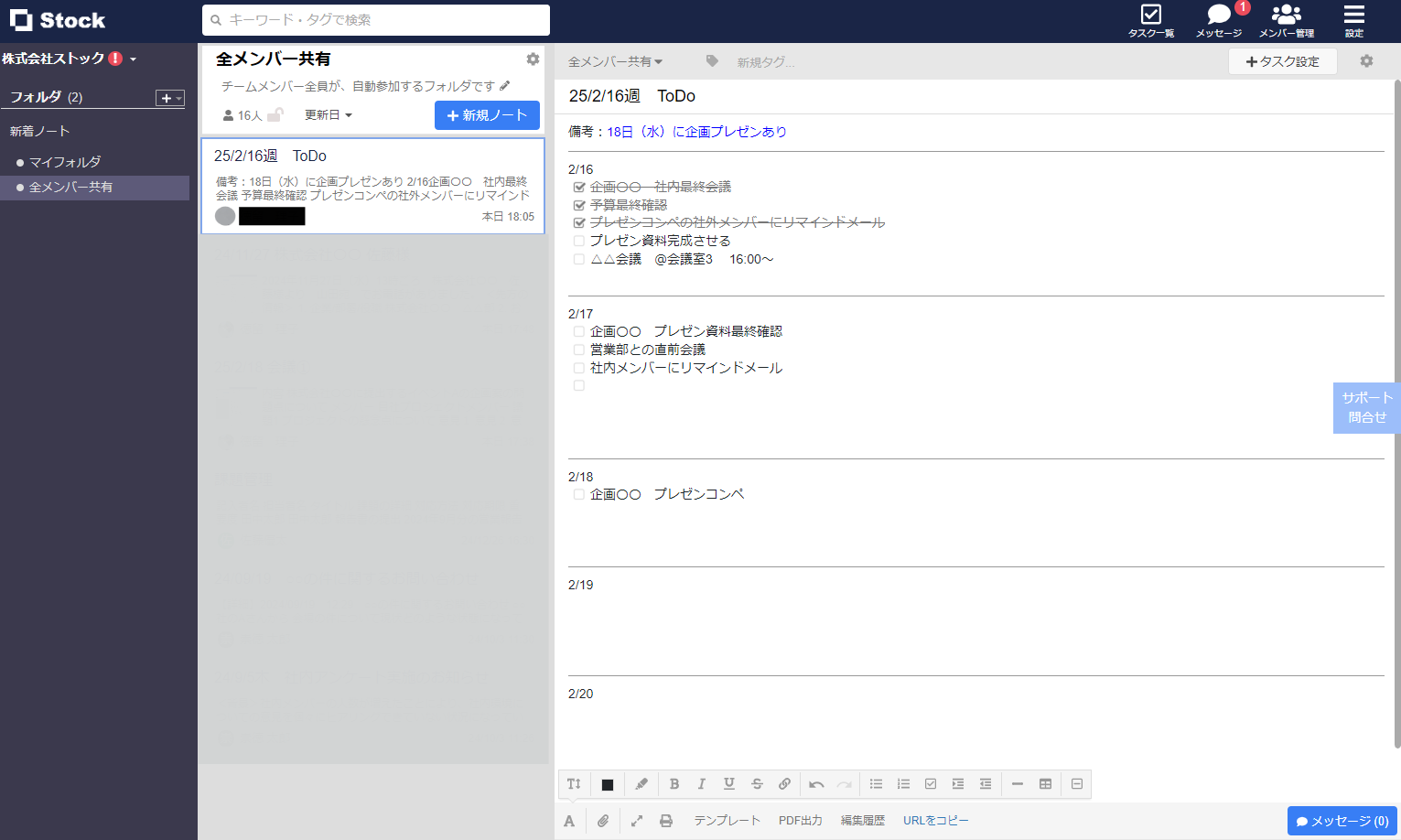1401x840 pixels.
Task: Expand note to fullscreen with arrows icon
Action: coord(636,821)
